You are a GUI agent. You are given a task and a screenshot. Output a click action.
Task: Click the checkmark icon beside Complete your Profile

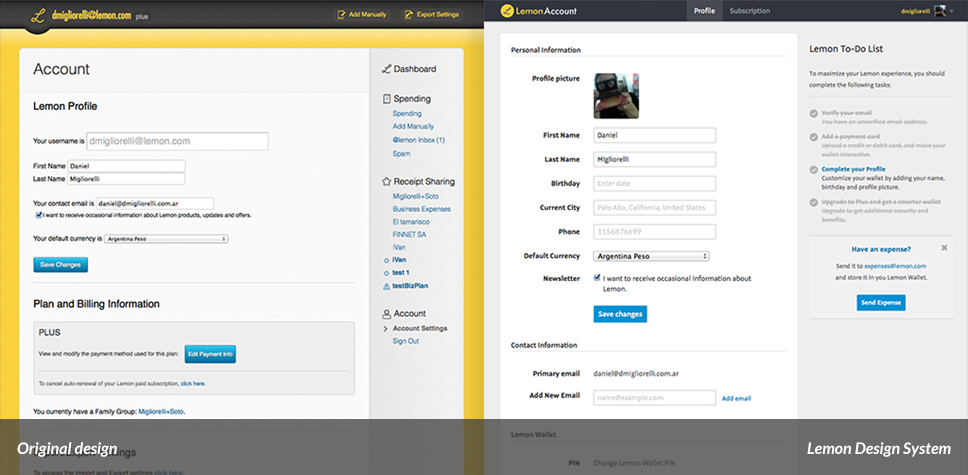coord(814,169)
